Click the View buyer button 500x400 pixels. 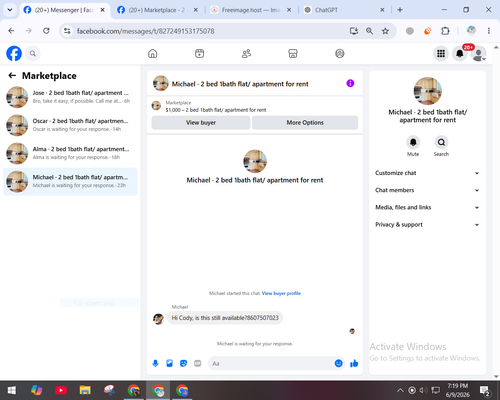tap(201, 123)
